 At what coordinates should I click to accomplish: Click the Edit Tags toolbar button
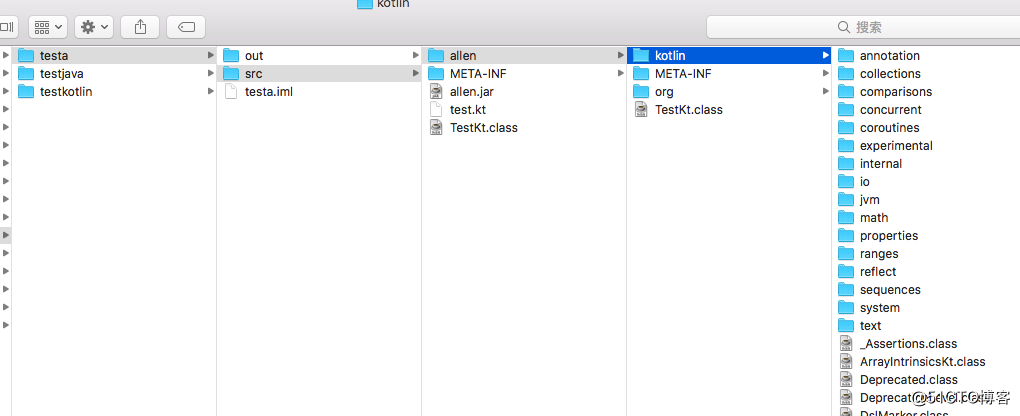point(186,27)
